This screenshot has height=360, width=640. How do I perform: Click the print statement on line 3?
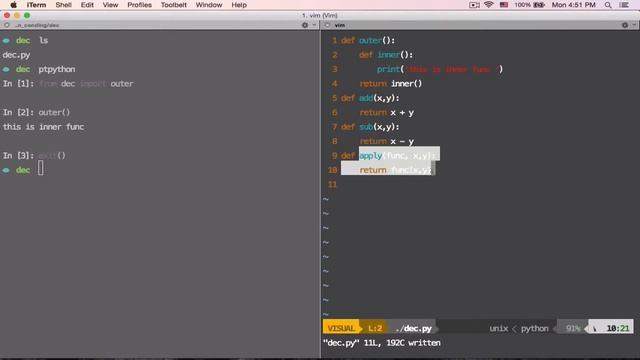(440, 69)
